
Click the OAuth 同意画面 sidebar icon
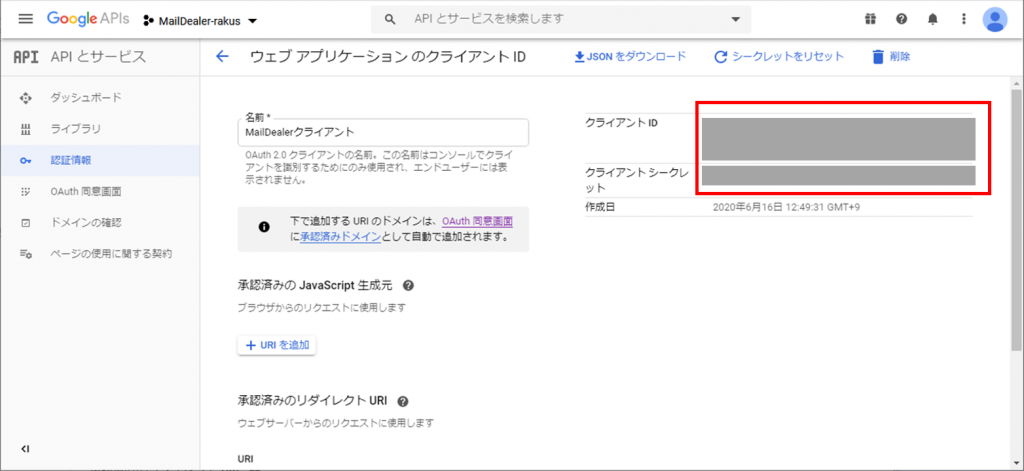(x=25, y=191)
